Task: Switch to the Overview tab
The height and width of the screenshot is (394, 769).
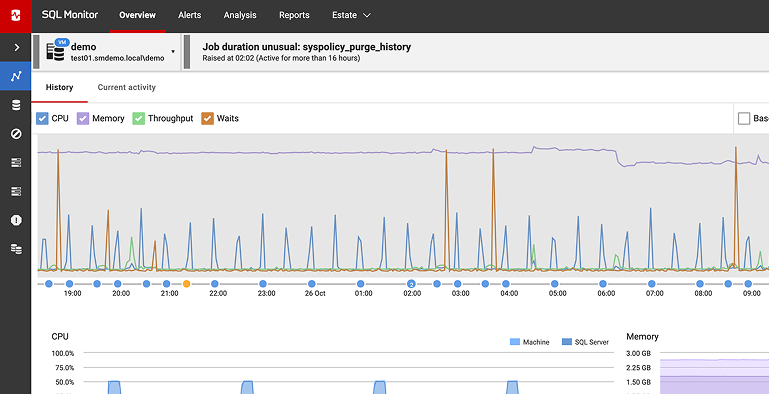Action: coord(137,15)
